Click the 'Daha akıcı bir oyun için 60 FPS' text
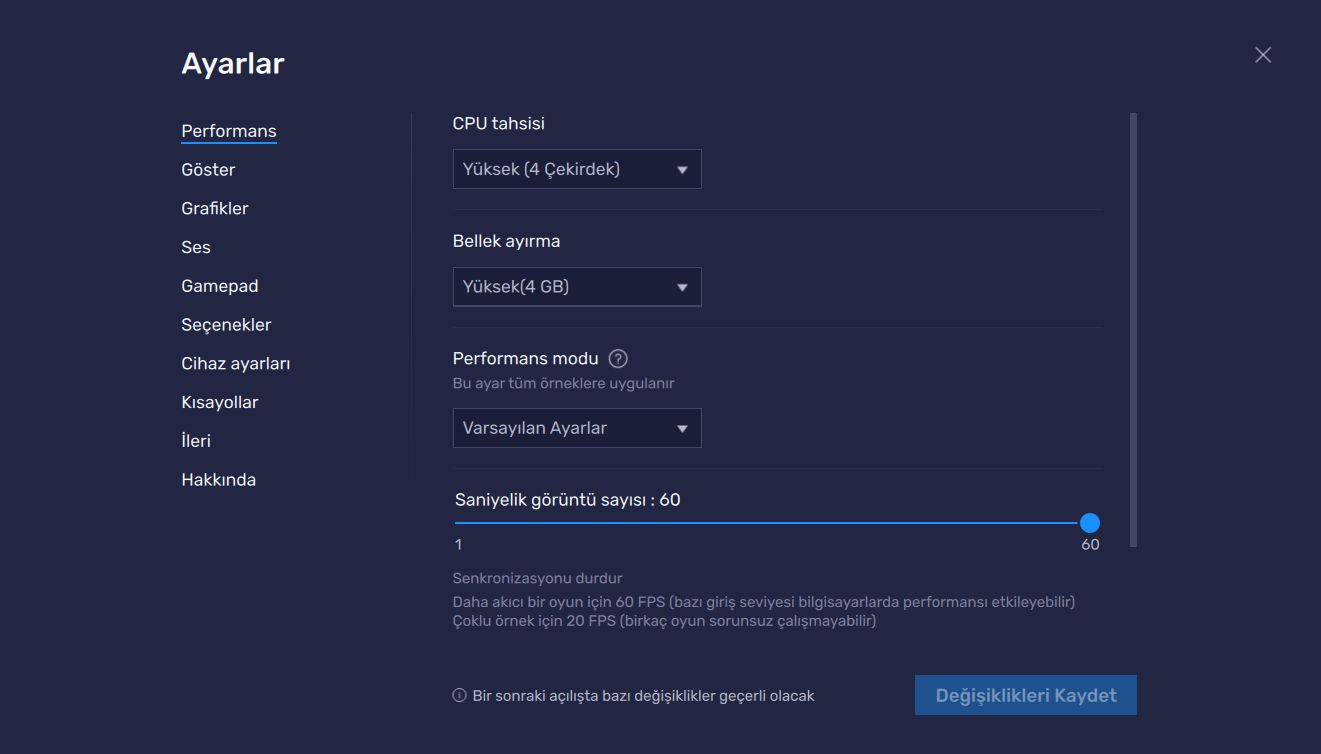 click(x=764, y=602)
